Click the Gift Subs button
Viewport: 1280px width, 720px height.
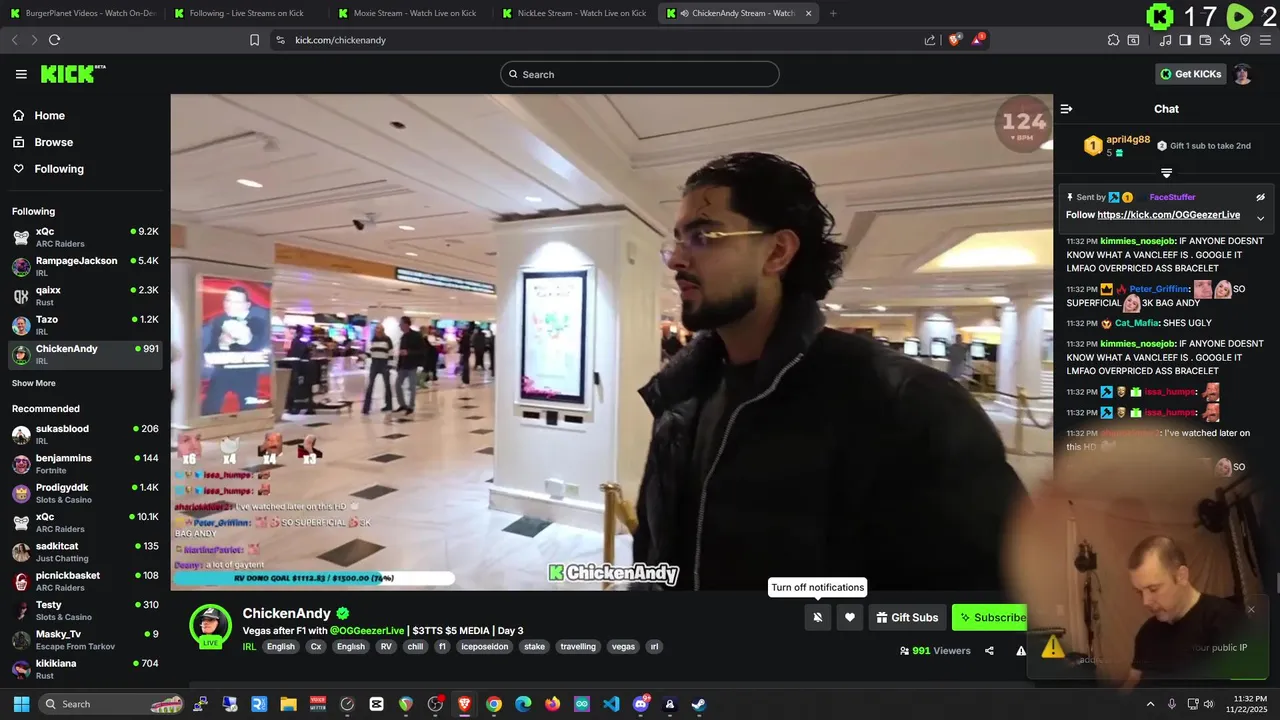click(x=907, y=617)
